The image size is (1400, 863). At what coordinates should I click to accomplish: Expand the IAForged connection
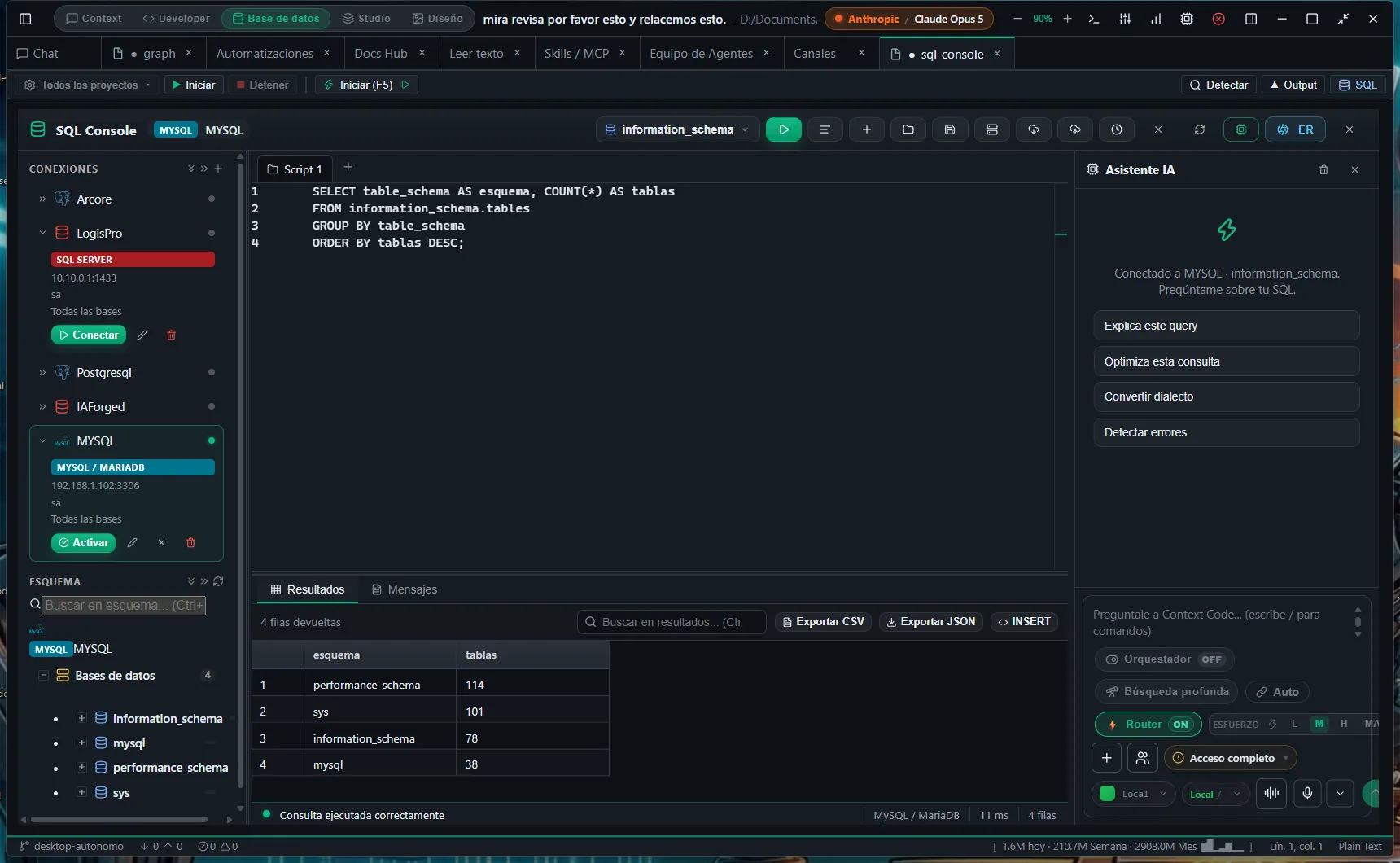pos(42,406)
